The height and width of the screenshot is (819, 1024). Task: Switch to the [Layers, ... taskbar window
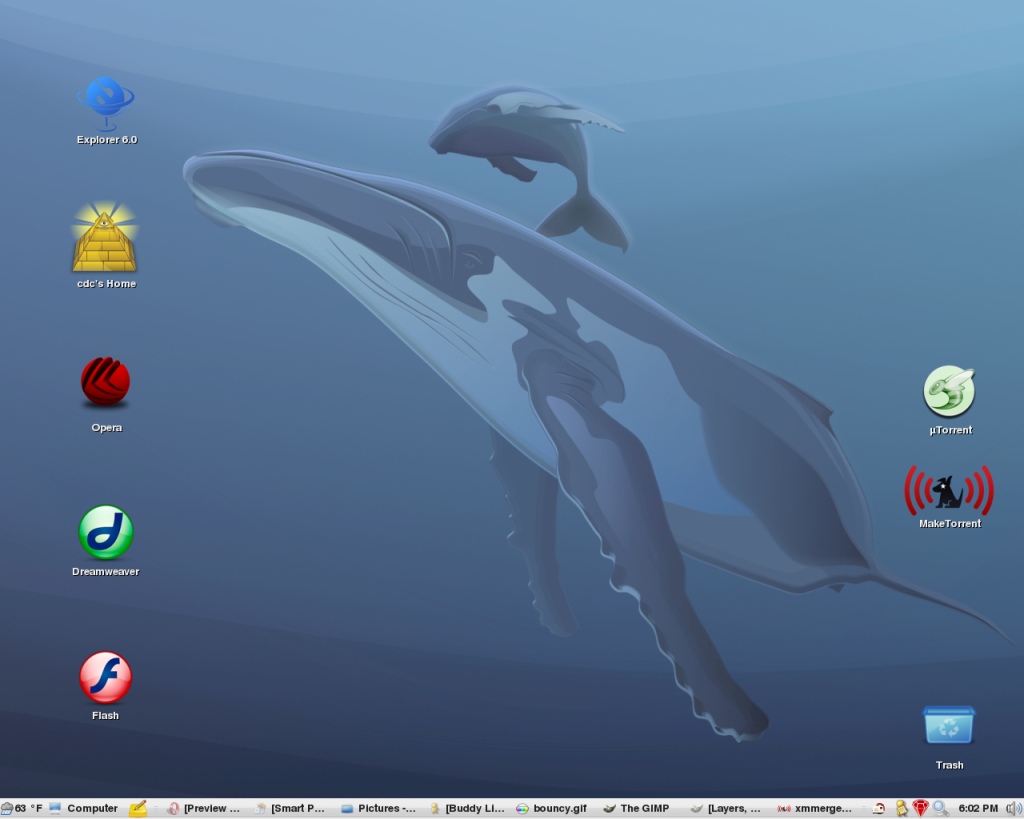726,809
